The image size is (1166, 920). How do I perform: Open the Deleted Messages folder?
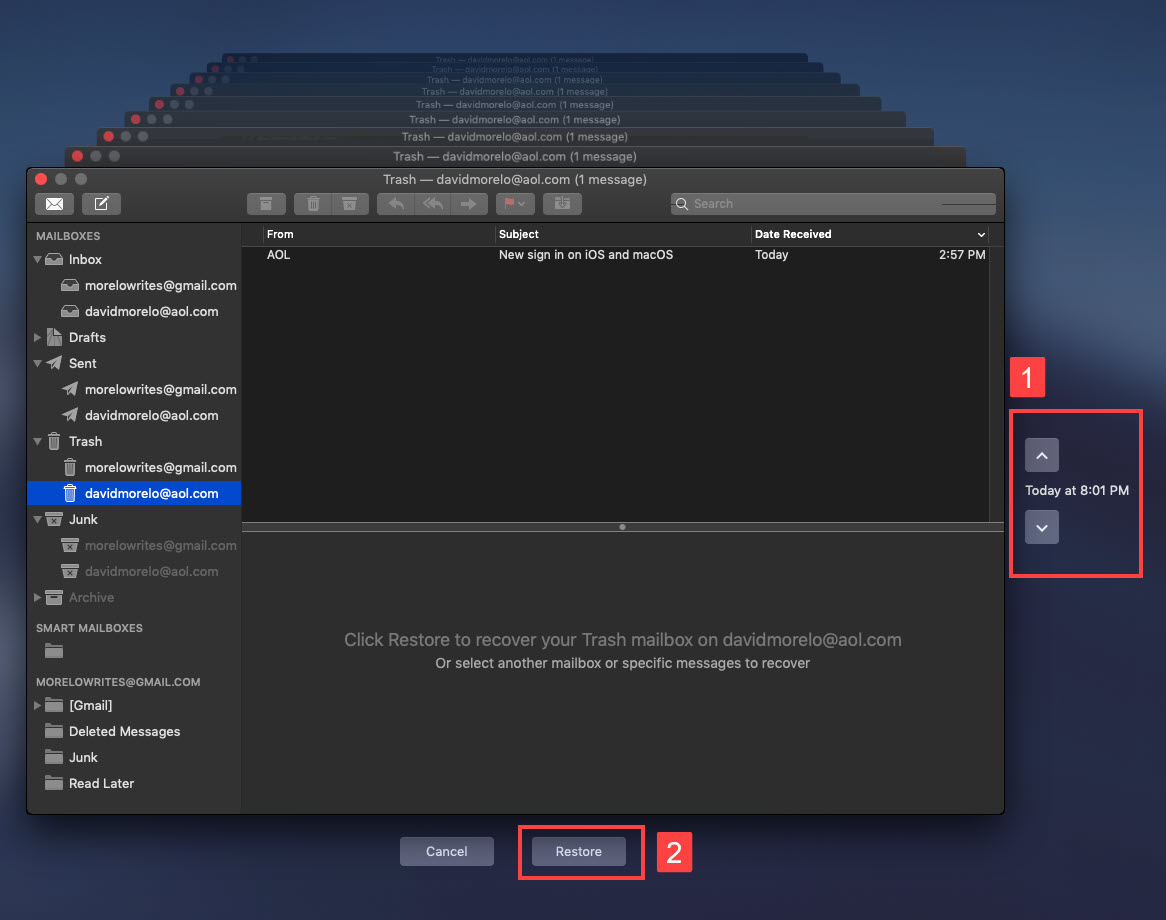[125, 732]
